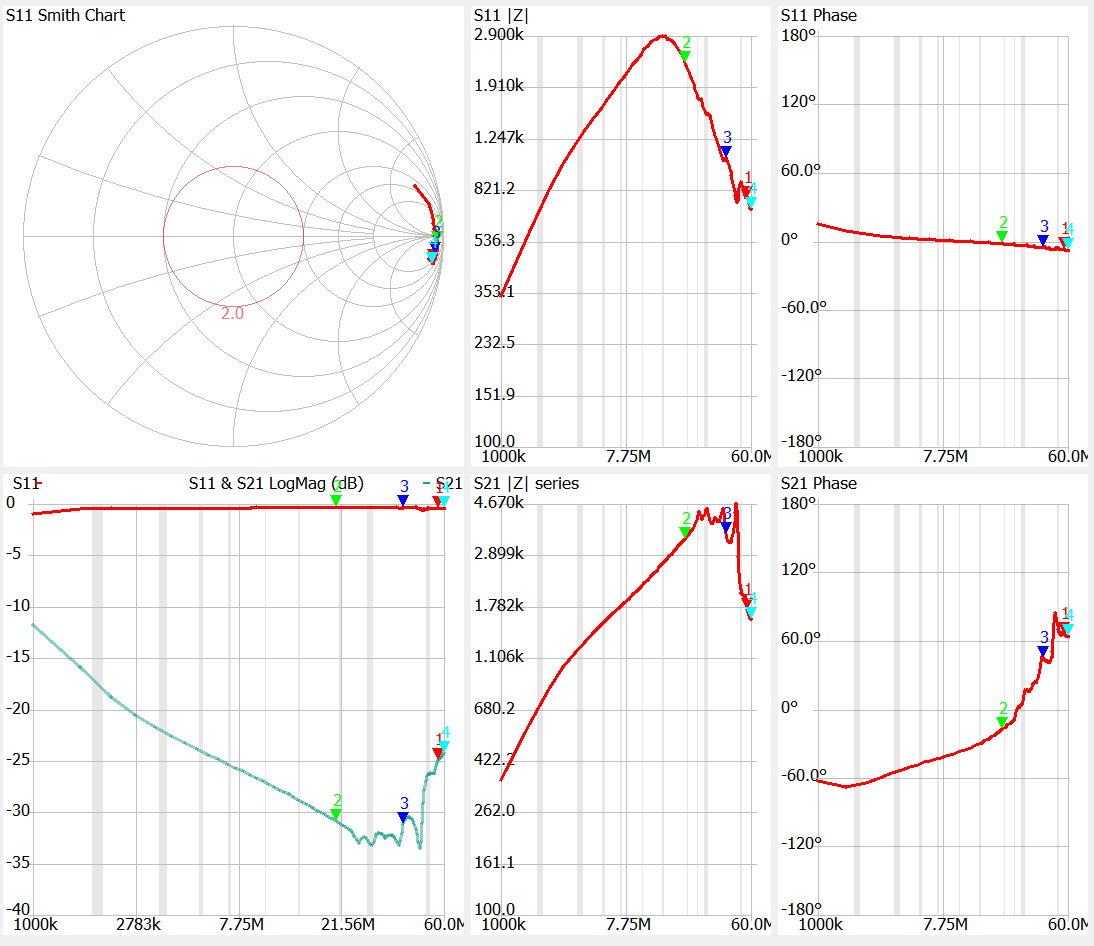Click green marker 2 on S21 |Z| series chart

pos(685,532)
